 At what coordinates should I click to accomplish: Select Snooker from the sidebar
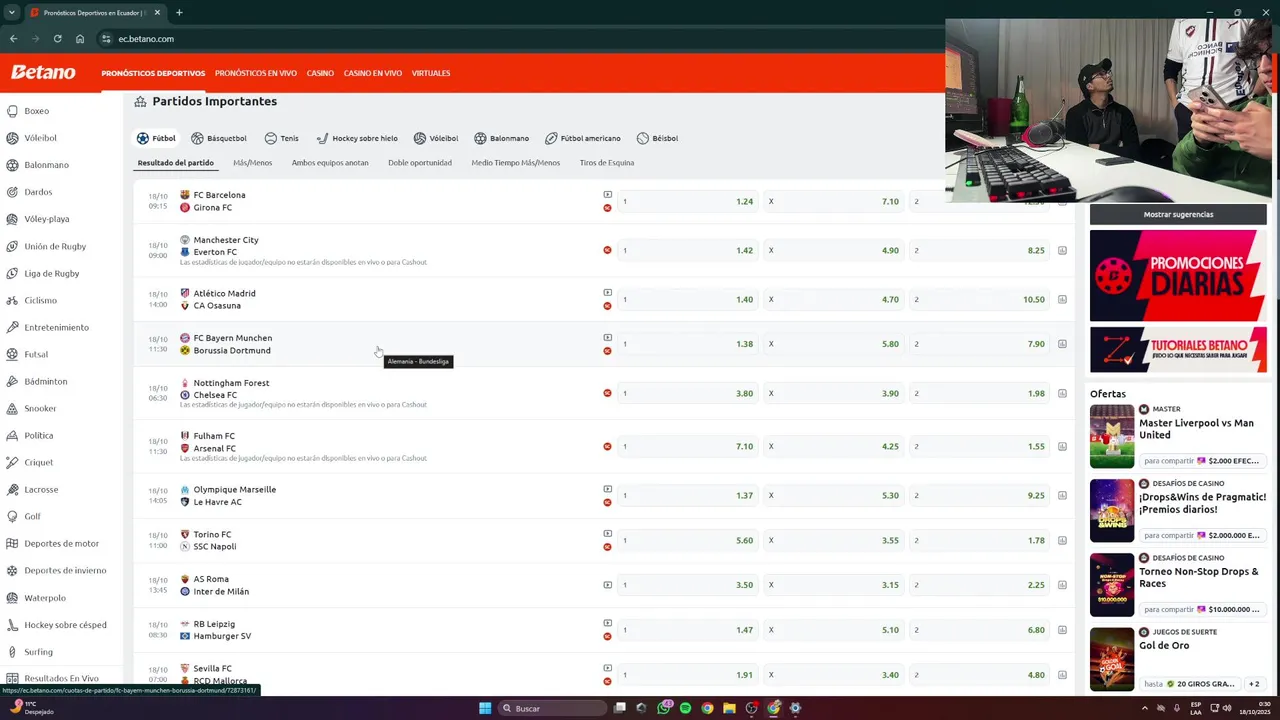tap(40, 408)
